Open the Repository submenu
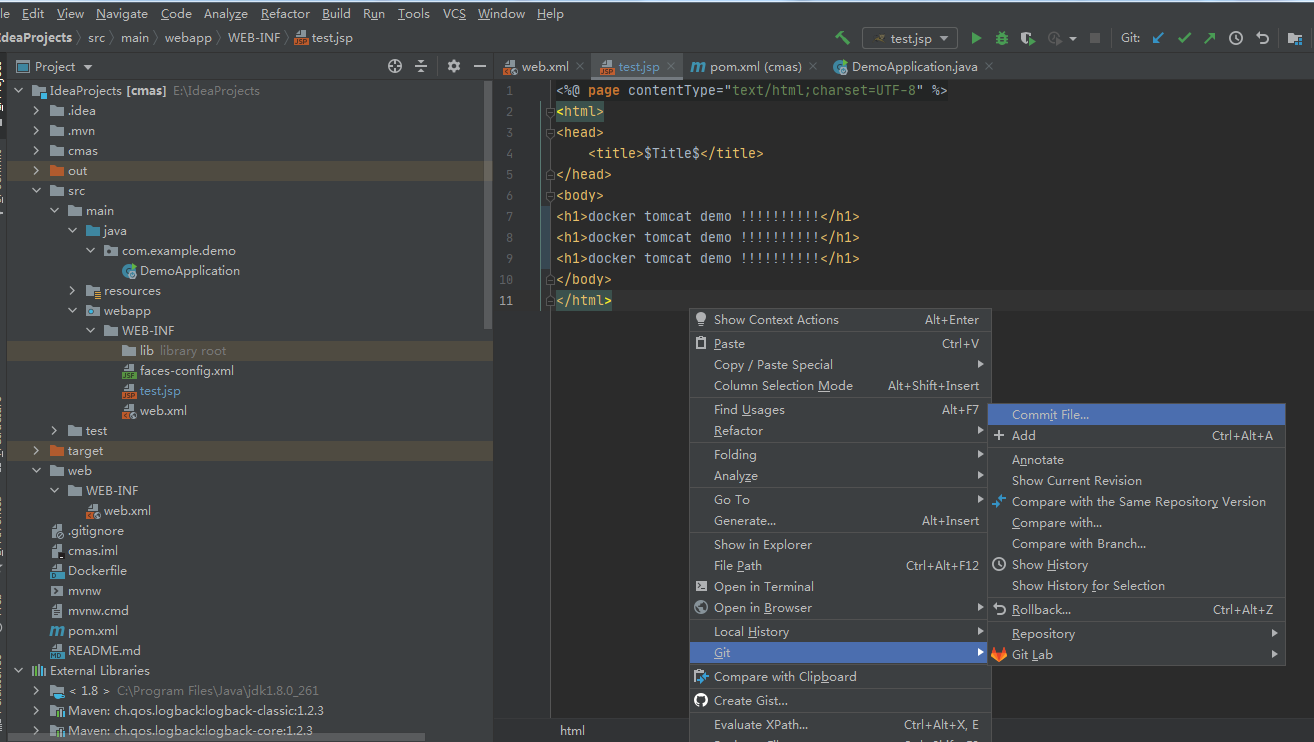Image resolution: width=1314 pixels, height=742 pixels. pos(1136,633)
